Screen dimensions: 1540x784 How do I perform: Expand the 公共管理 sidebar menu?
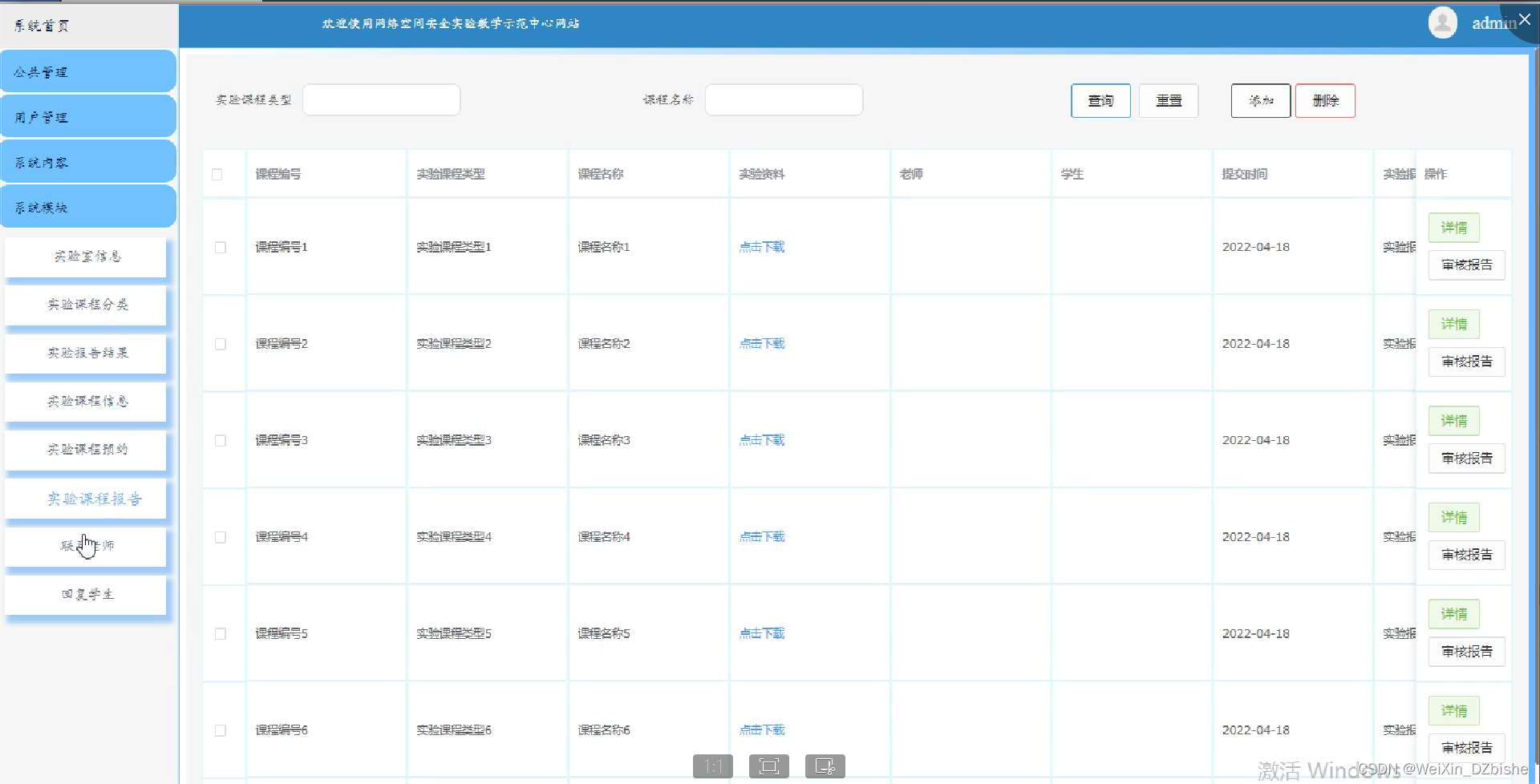[88, 71]
